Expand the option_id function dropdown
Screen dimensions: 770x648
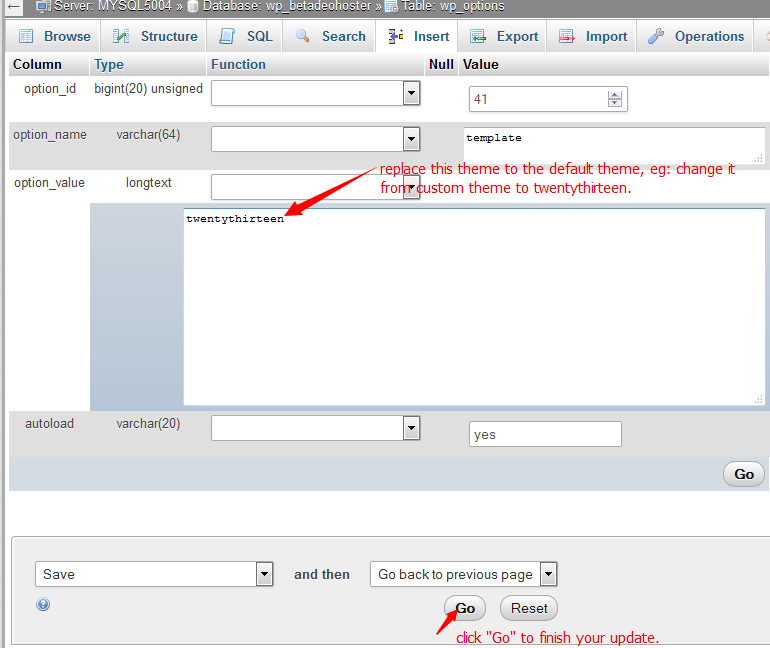[x=410, y=93]
